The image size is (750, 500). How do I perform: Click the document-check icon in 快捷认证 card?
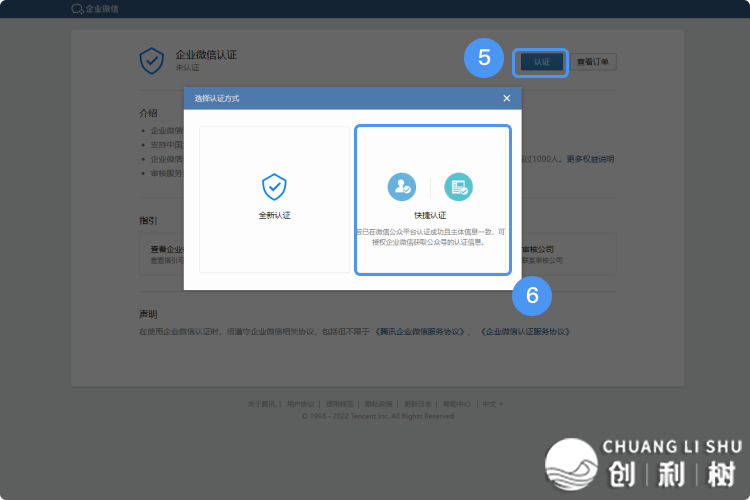click(458, 187)
